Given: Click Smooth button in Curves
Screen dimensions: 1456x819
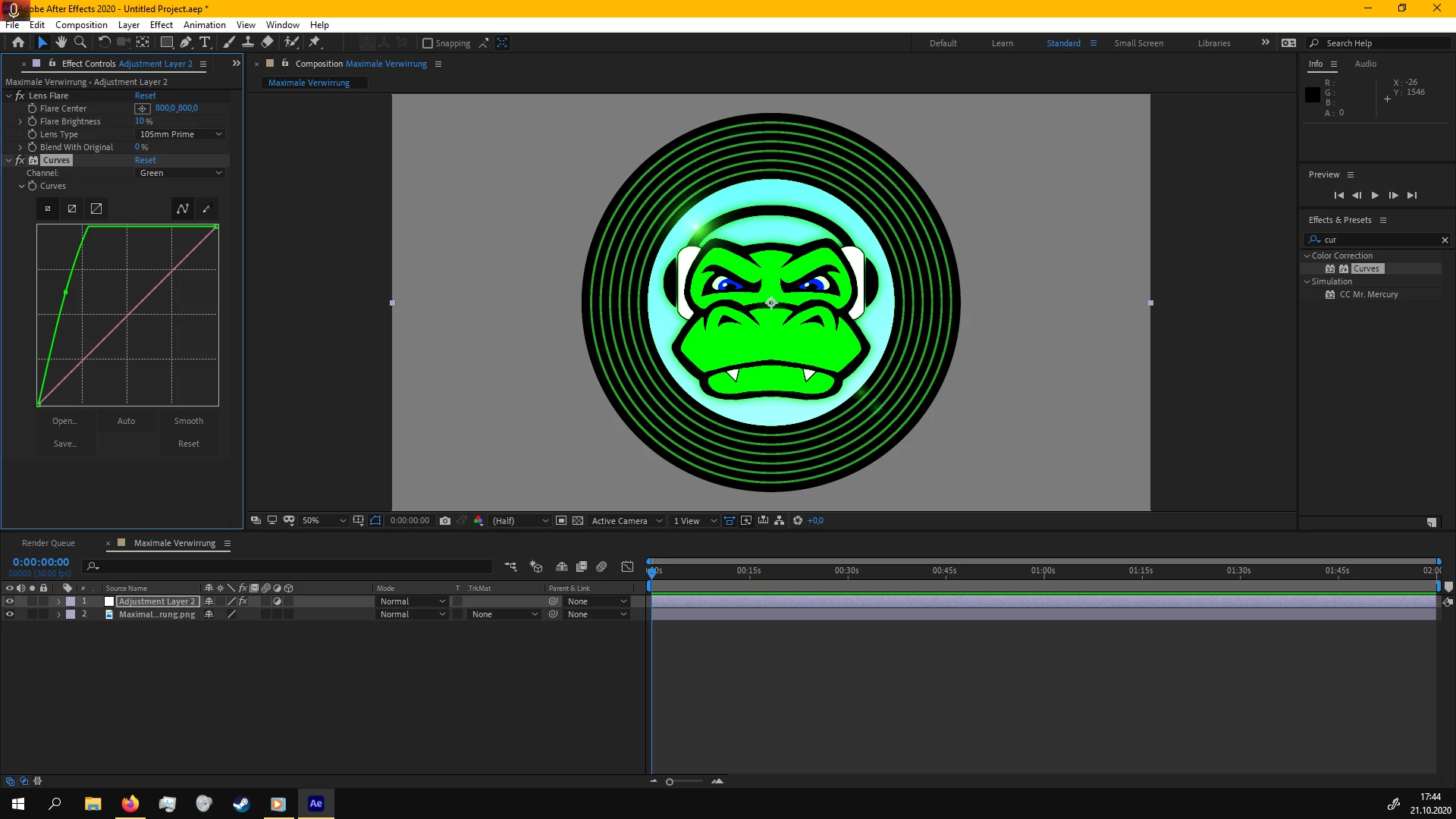Looking at the screenshot, I should point(188,421).
